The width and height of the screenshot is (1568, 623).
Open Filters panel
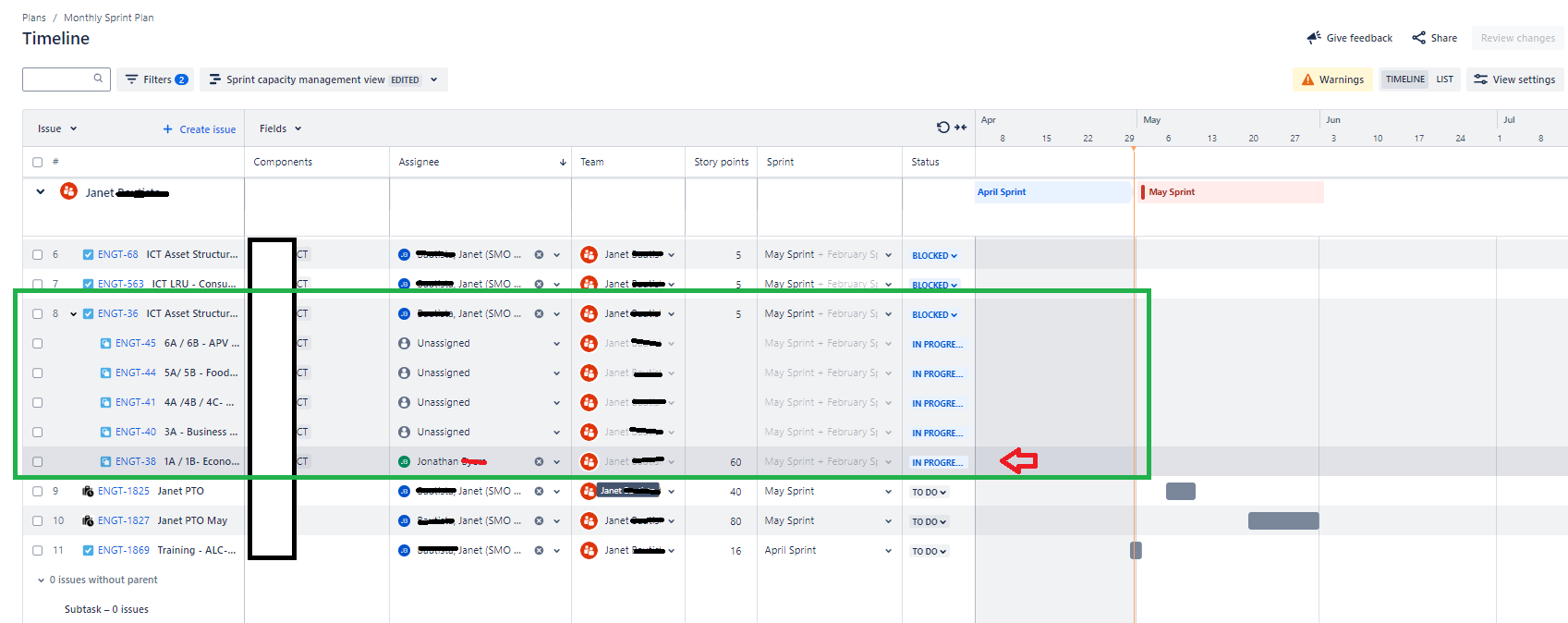tap(157, 79)
